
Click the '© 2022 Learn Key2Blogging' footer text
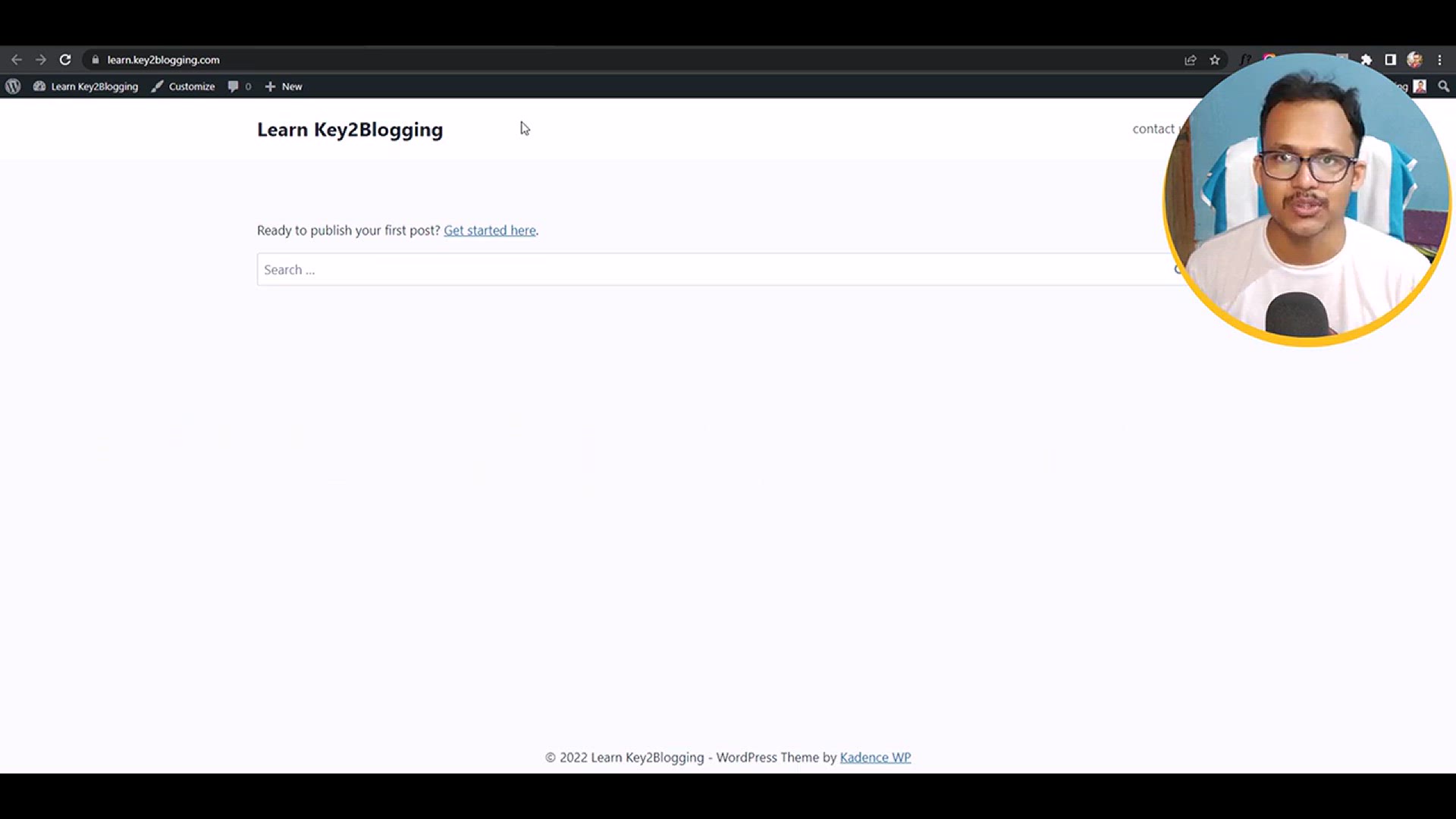pyautogui.click(x=624, y=758)
